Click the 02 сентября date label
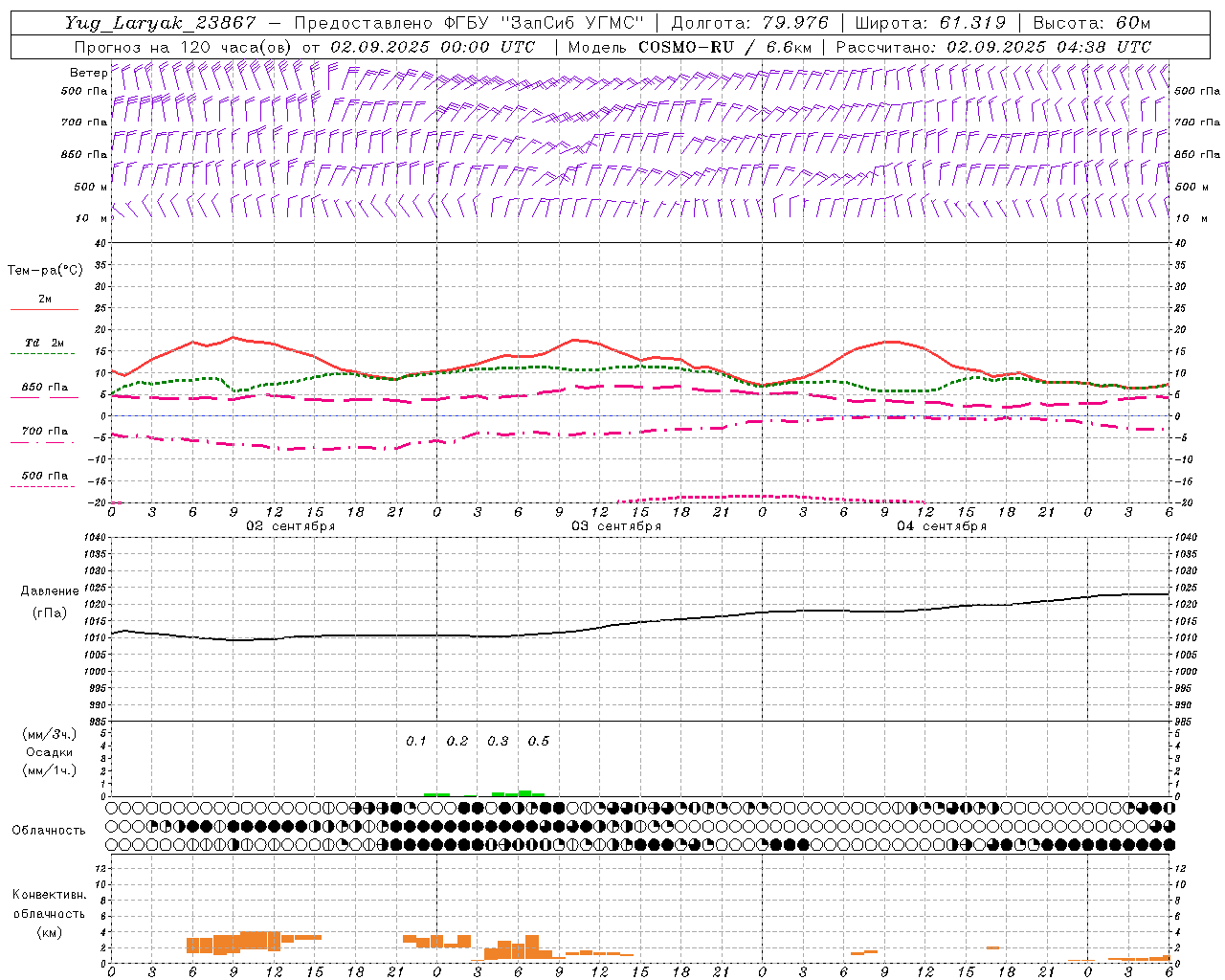The height and width of the screenshot is (980, 1225). (290, 526)
